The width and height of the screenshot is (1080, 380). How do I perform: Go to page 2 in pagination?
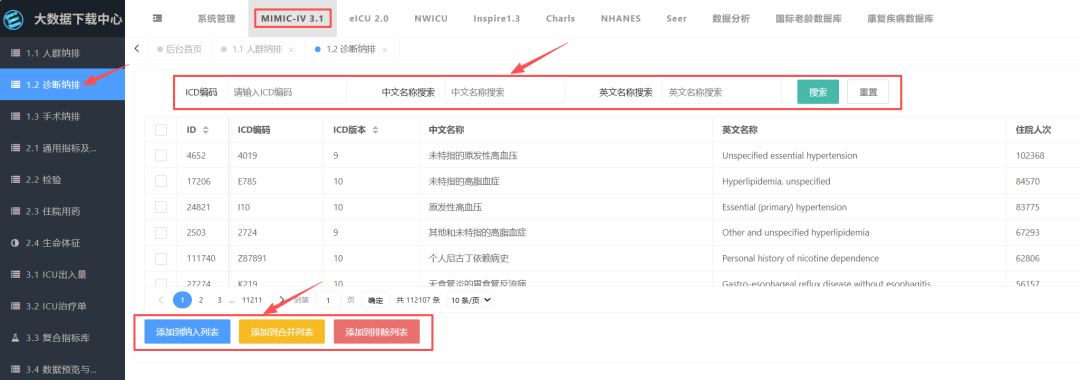click(200, 300)
